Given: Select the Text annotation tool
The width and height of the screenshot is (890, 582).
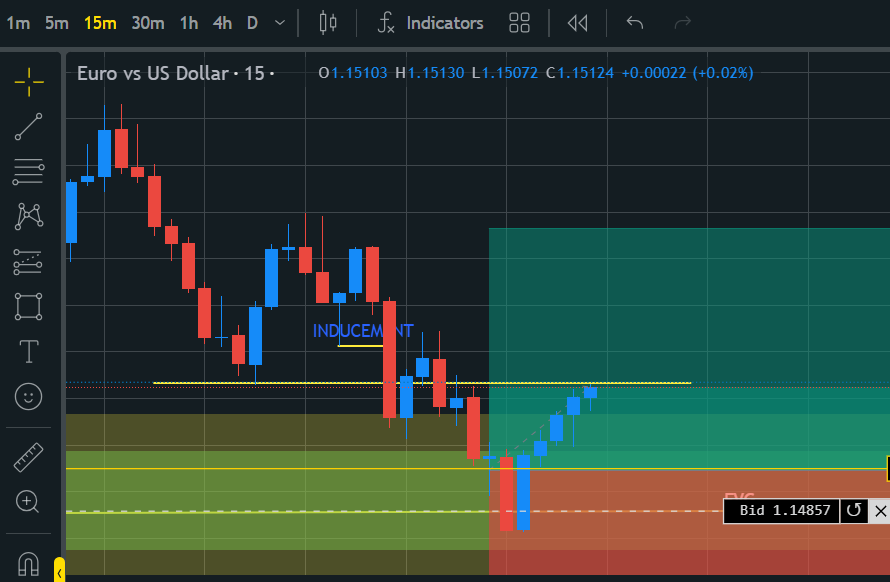Looking at the screenshot, I should pyautogui.click(x=29, y=351).
